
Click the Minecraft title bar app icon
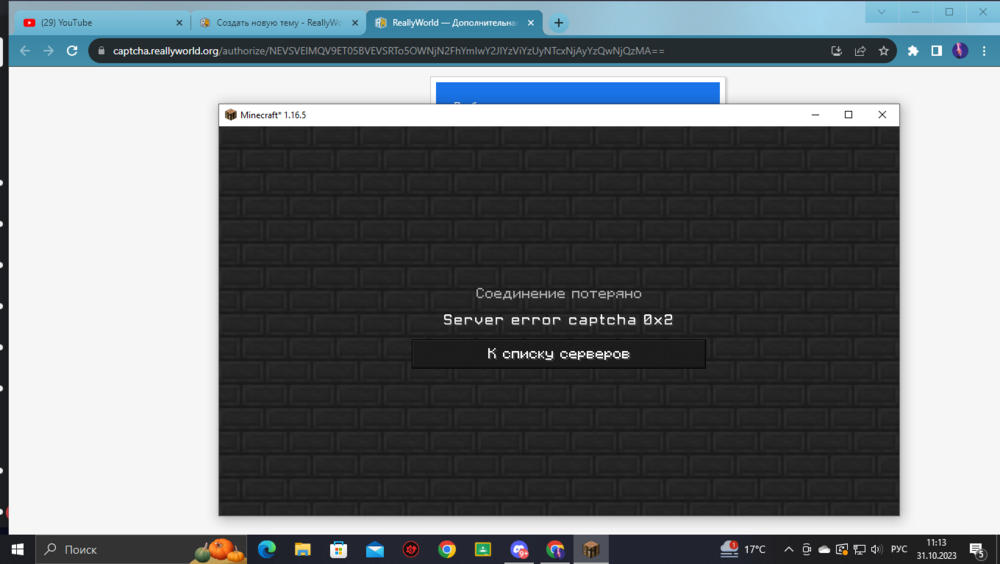click(231, 115)
